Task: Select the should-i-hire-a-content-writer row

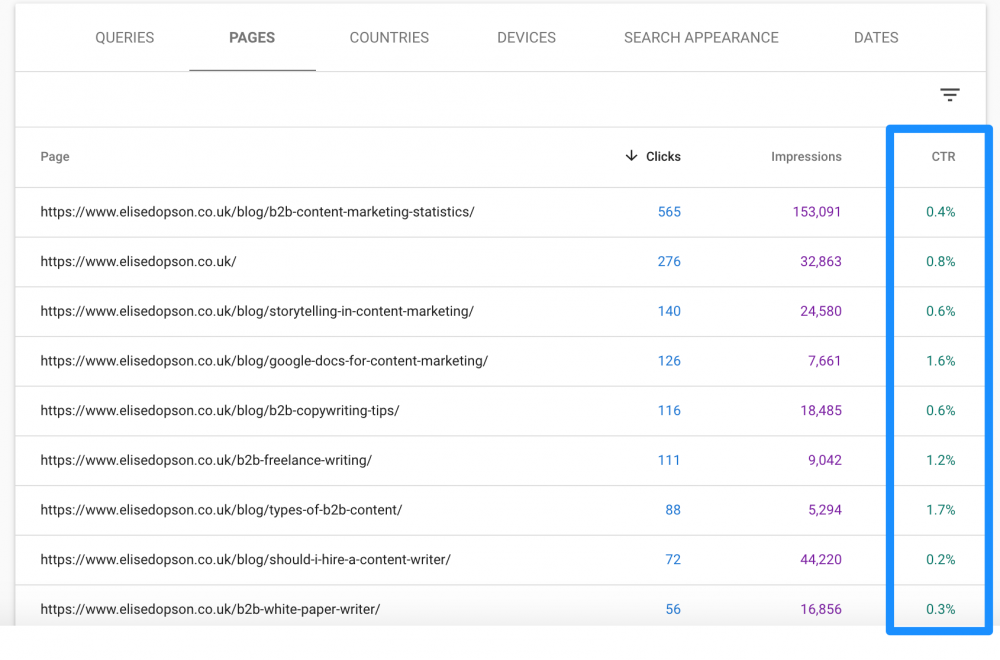Action: pos(245,560)
